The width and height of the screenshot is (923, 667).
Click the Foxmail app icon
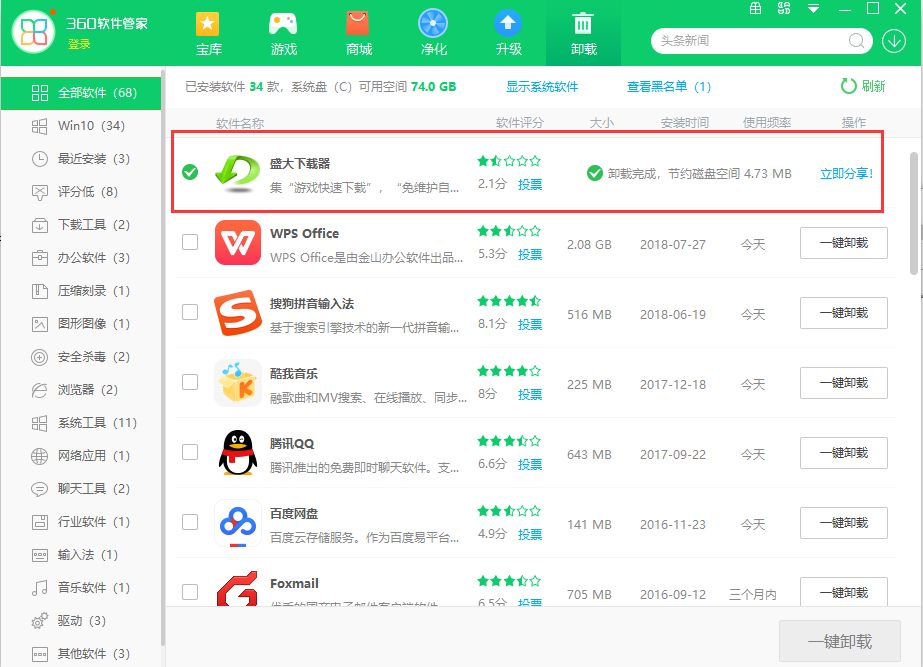238,588
